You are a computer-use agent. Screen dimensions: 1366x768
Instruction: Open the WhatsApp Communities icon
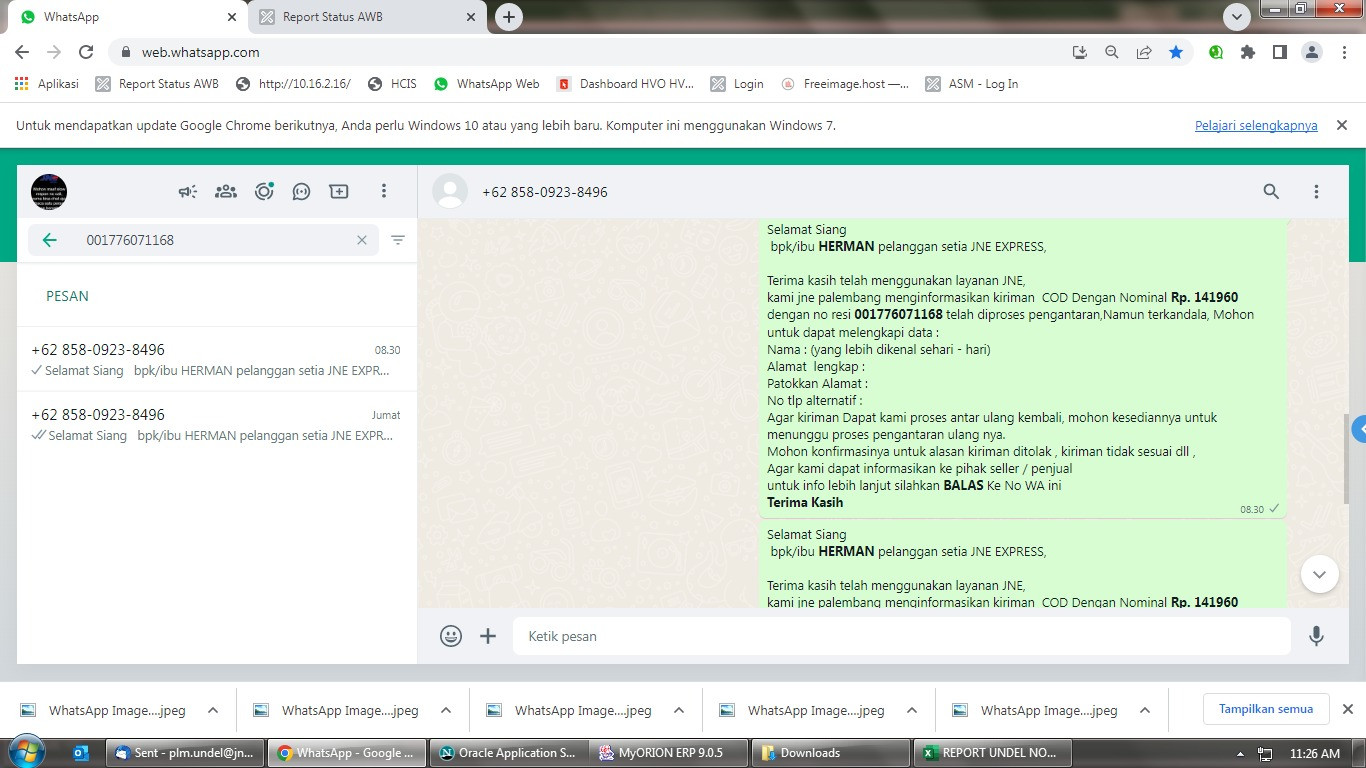(226, 191)
